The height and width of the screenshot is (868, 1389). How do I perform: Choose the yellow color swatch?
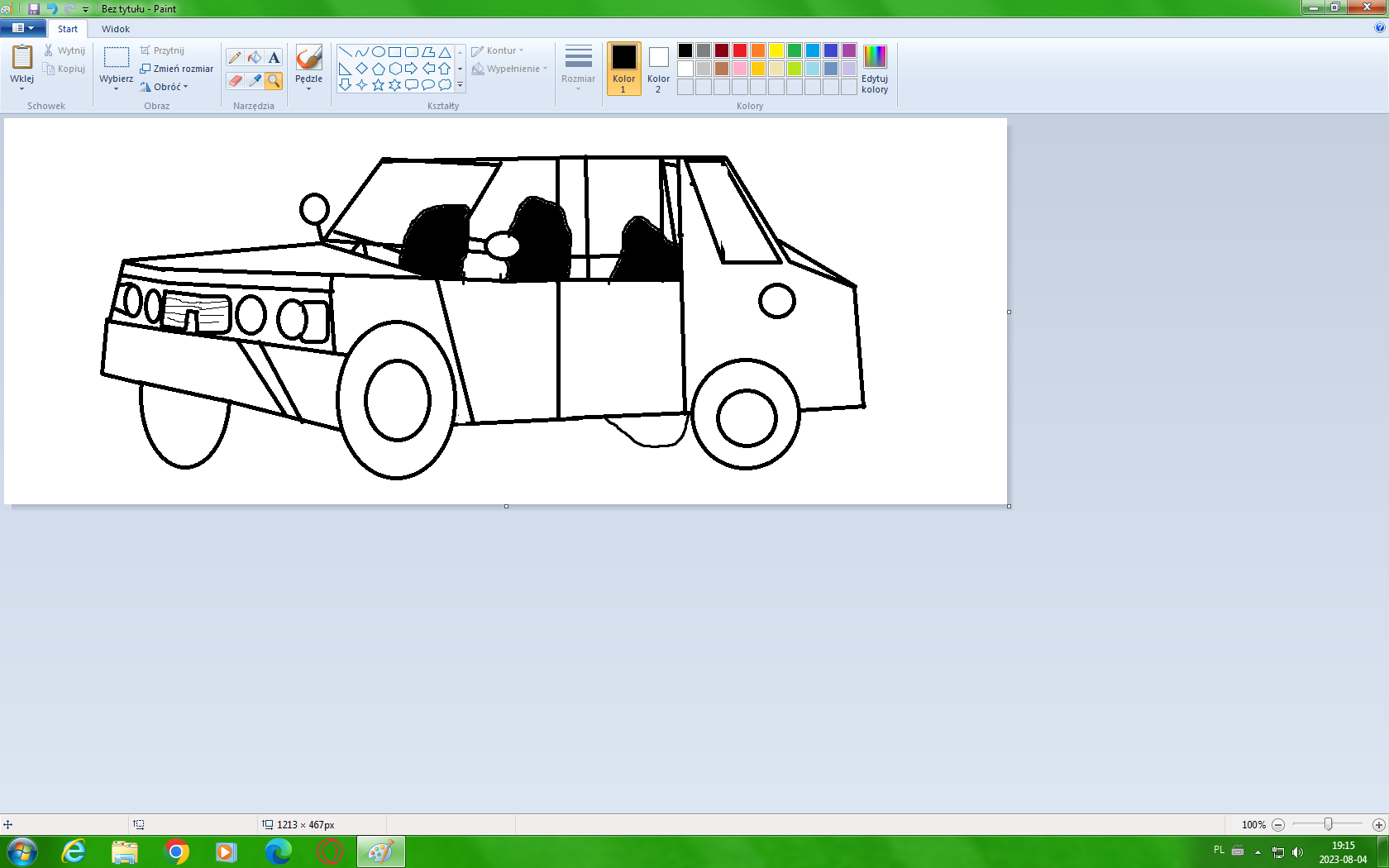coord(776,50)
